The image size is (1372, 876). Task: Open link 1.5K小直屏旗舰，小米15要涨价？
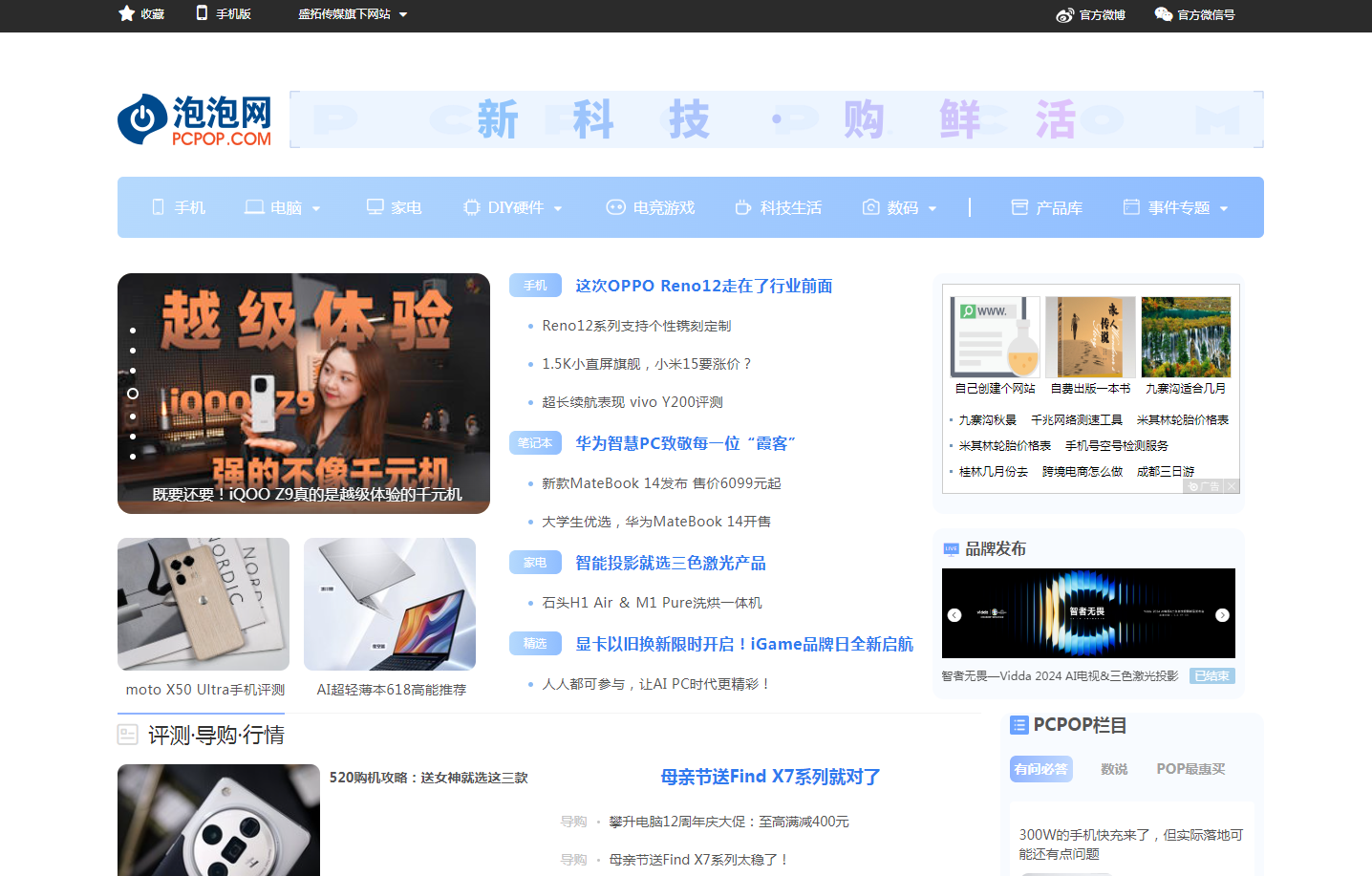pyautogui.click(x=647, y=364)
